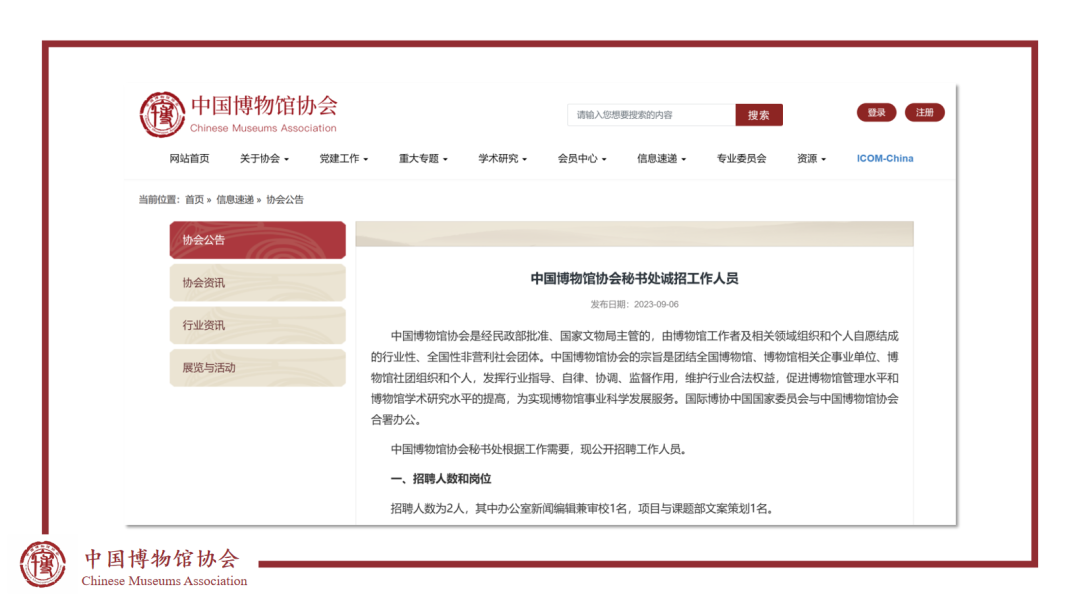Select the 协会公告 sidebar tab
The image size is (1080, 608).
pyautogui.click(x=258, y=240)
